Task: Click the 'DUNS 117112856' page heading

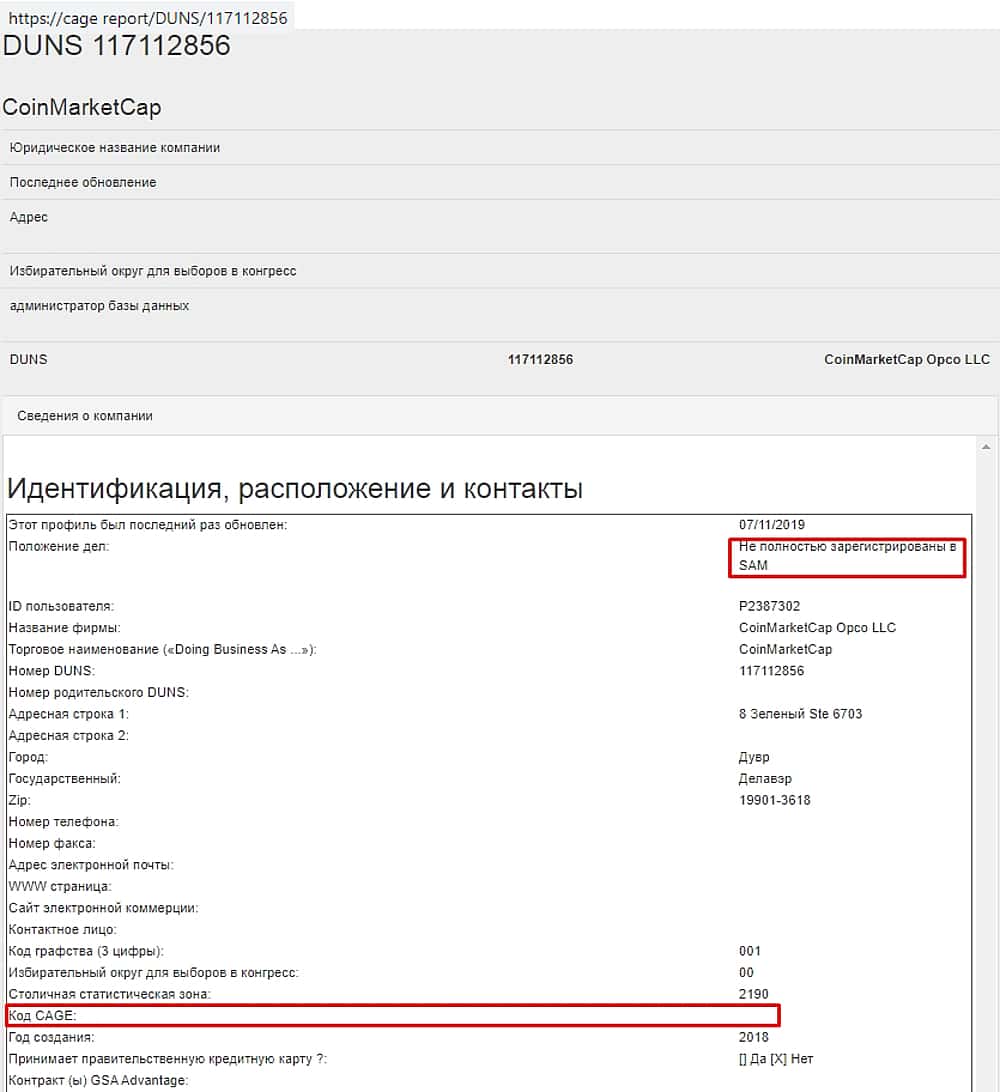Action: pos(117,46)
